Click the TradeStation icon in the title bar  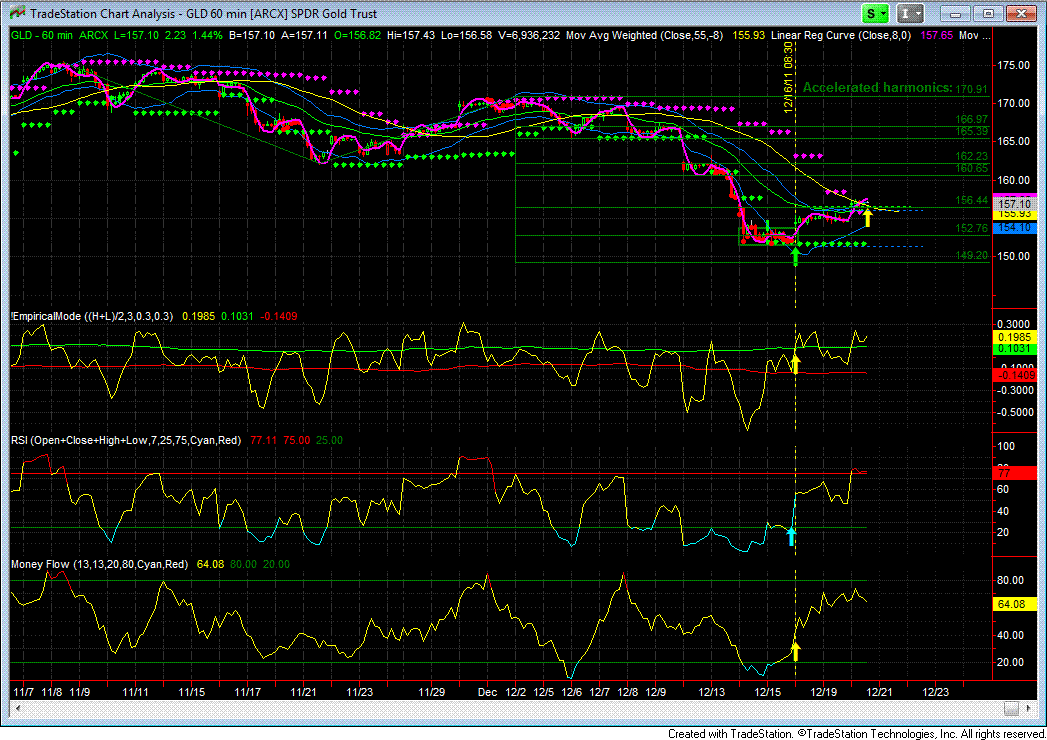click(17, 13)
